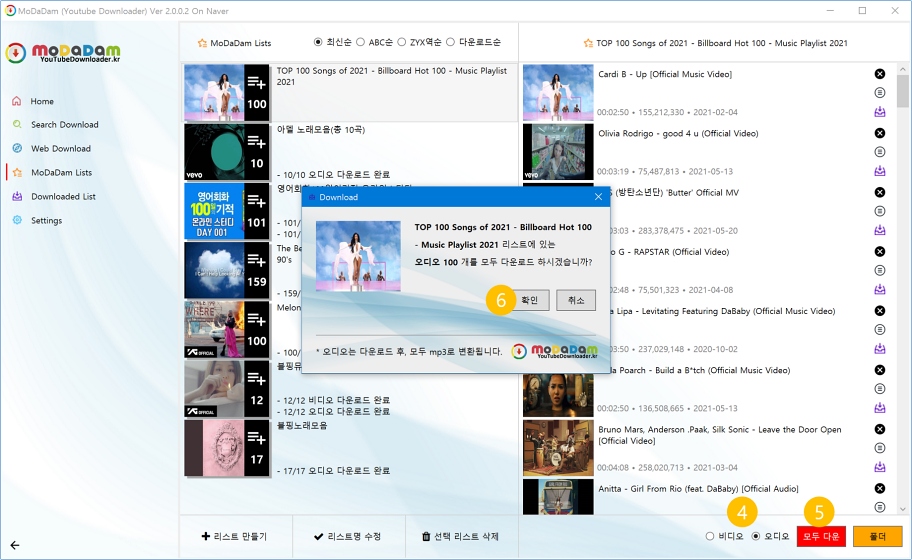The height and width of the screenshot is (560, 912).
Task: Click the MoDaDam Lists star icon
Action: click(17, 172)
